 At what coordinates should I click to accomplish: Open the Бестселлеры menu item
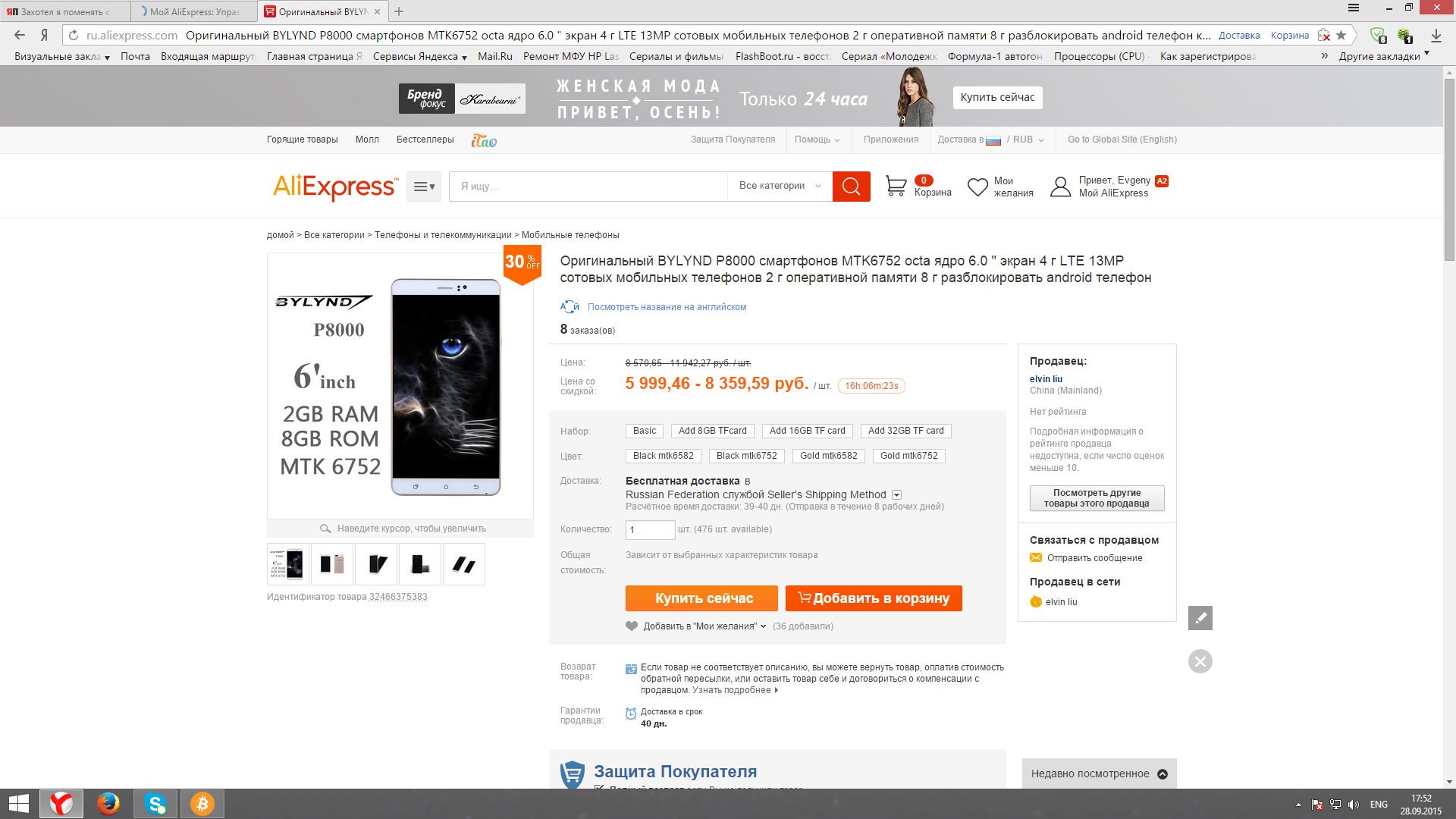pyautogui.click(x=425, y=140)
